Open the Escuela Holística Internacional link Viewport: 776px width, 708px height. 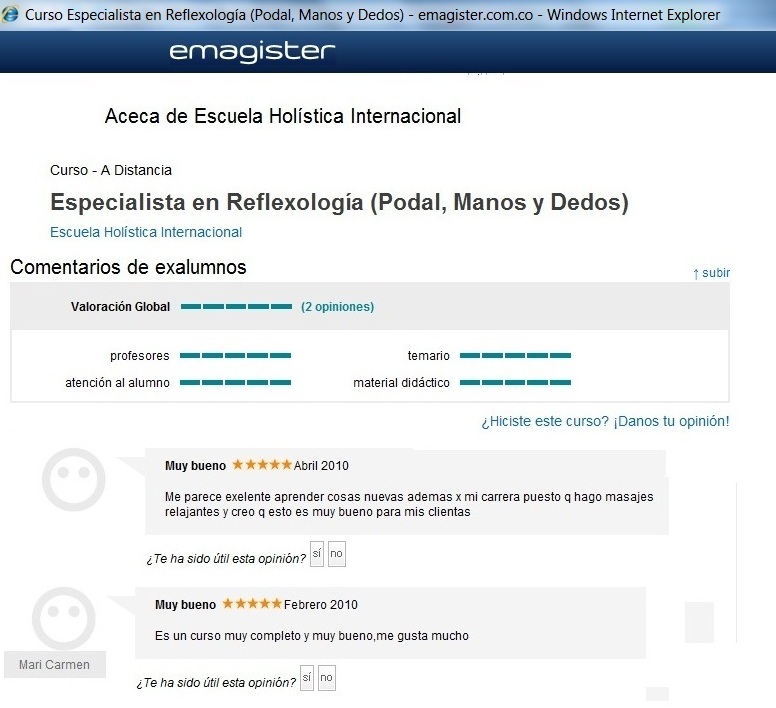coord(146,232)
